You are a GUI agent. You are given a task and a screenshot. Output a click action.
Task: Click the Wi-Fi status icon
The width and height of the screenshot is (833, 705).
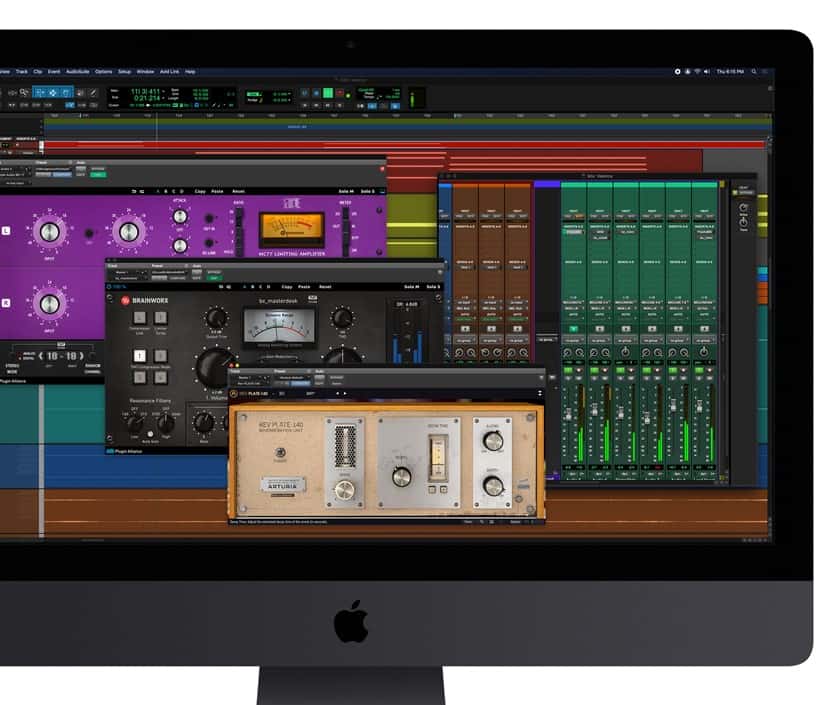coord(697,71)
